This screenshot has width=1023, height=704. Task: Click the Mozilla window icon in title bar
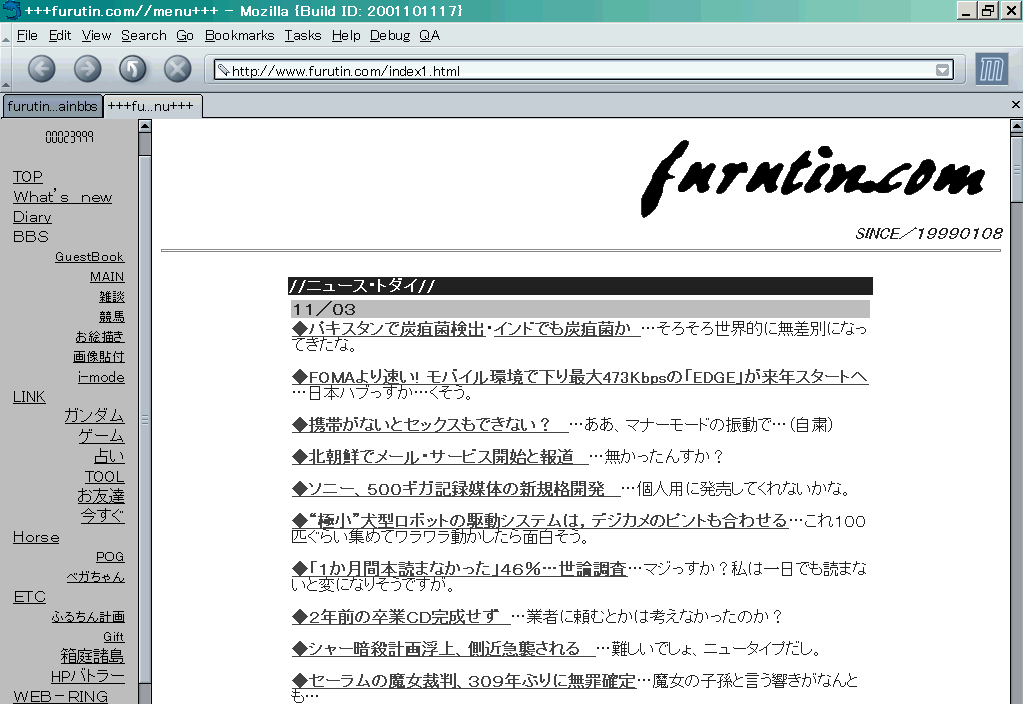coord(10,10)
